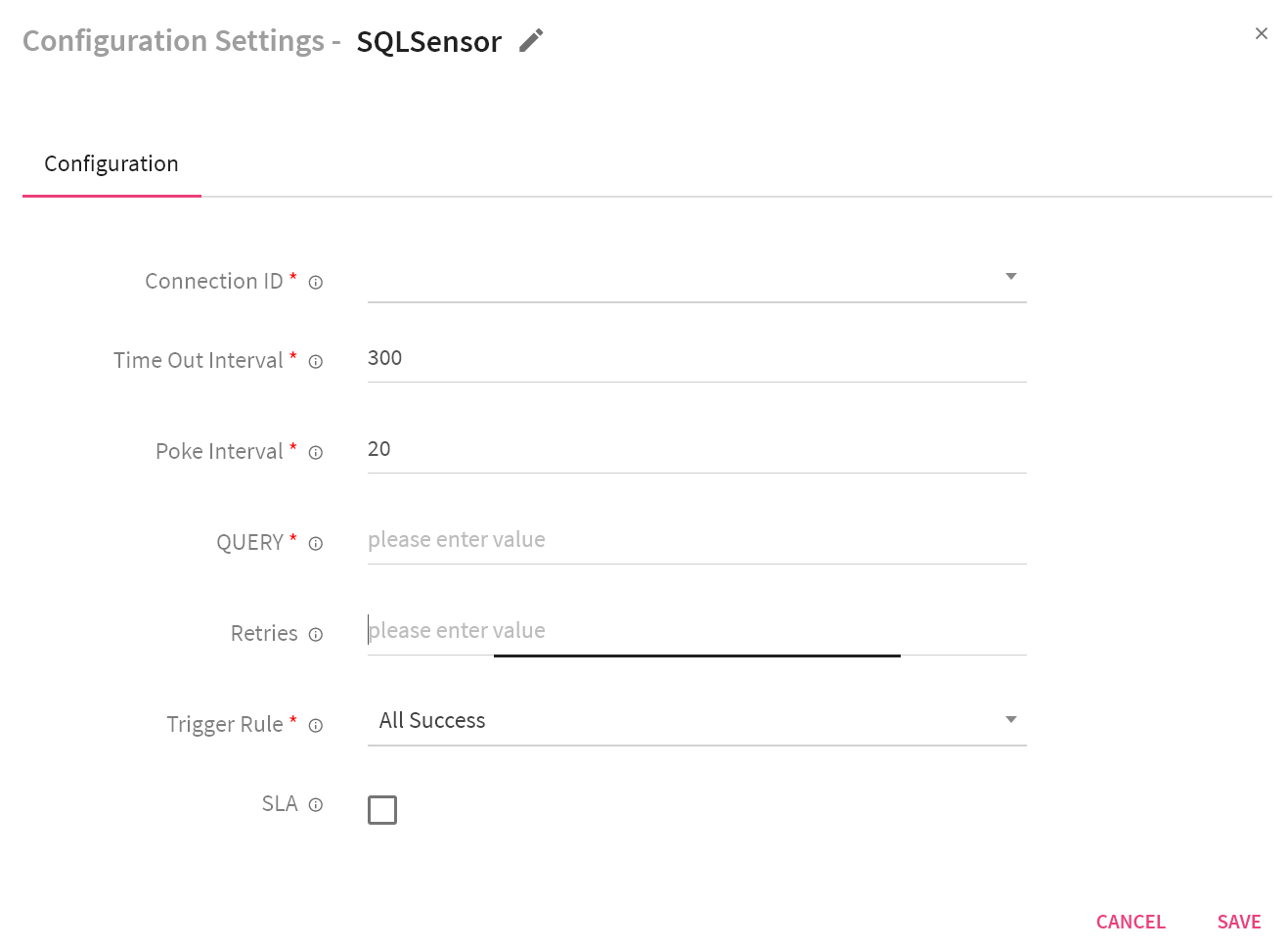The width and height of the screenshot is (1288, 949).
Task: Select the Configuration Settings title
Action: (173, 40)
